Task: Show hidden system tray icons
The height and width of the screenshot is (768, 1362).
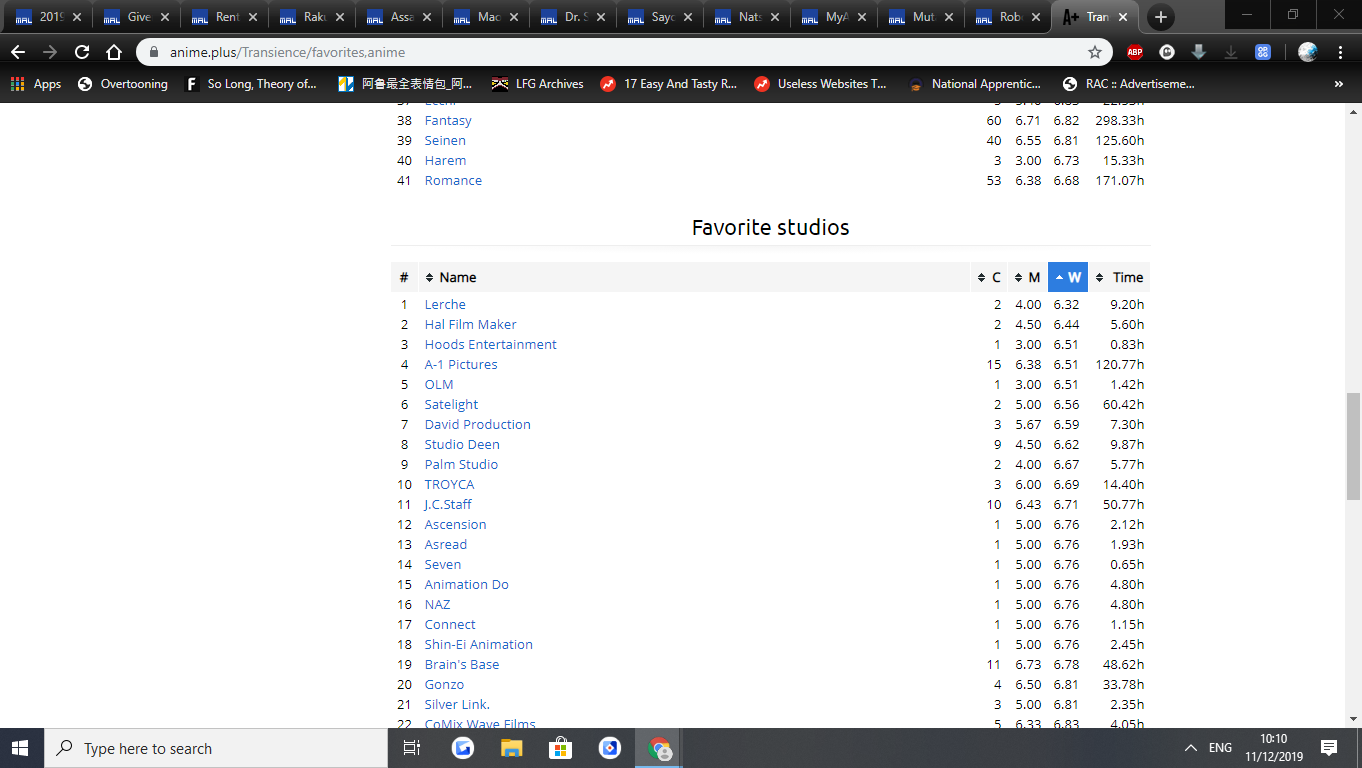Action: [1190, 748]
